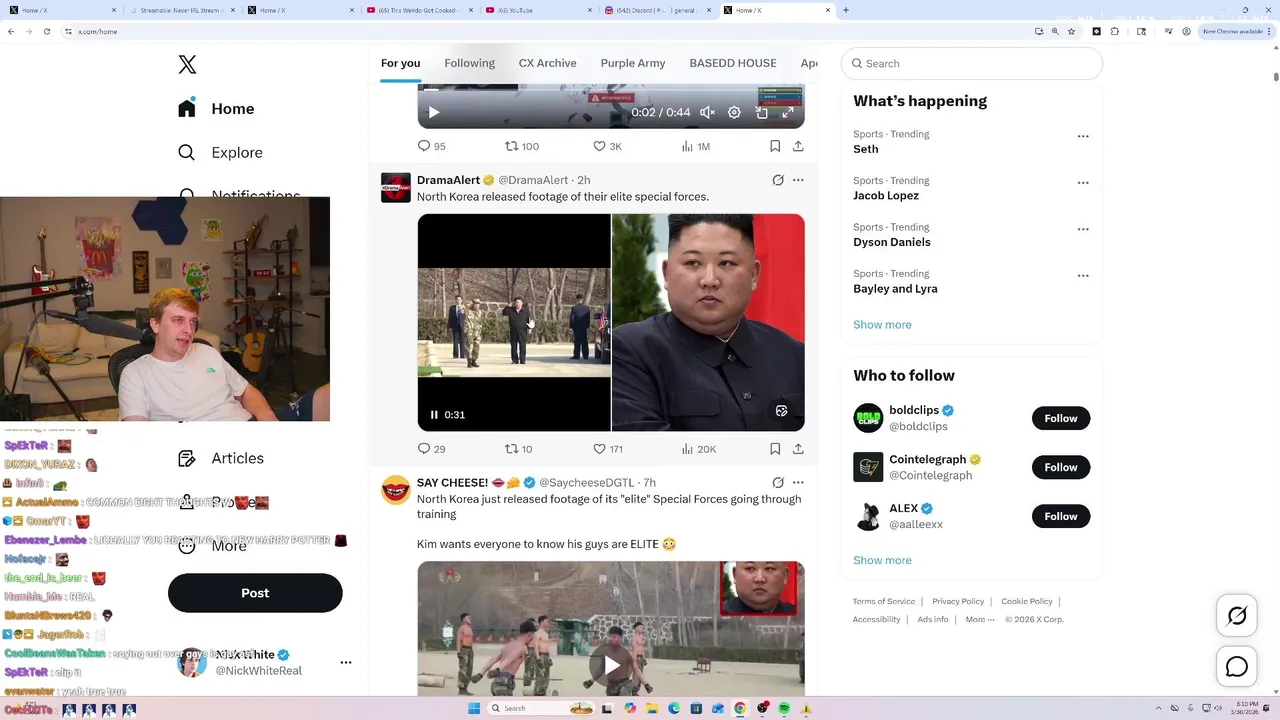Open Grok actions on DramaAlert post
1280x720 pixels.
coord(778,180)
